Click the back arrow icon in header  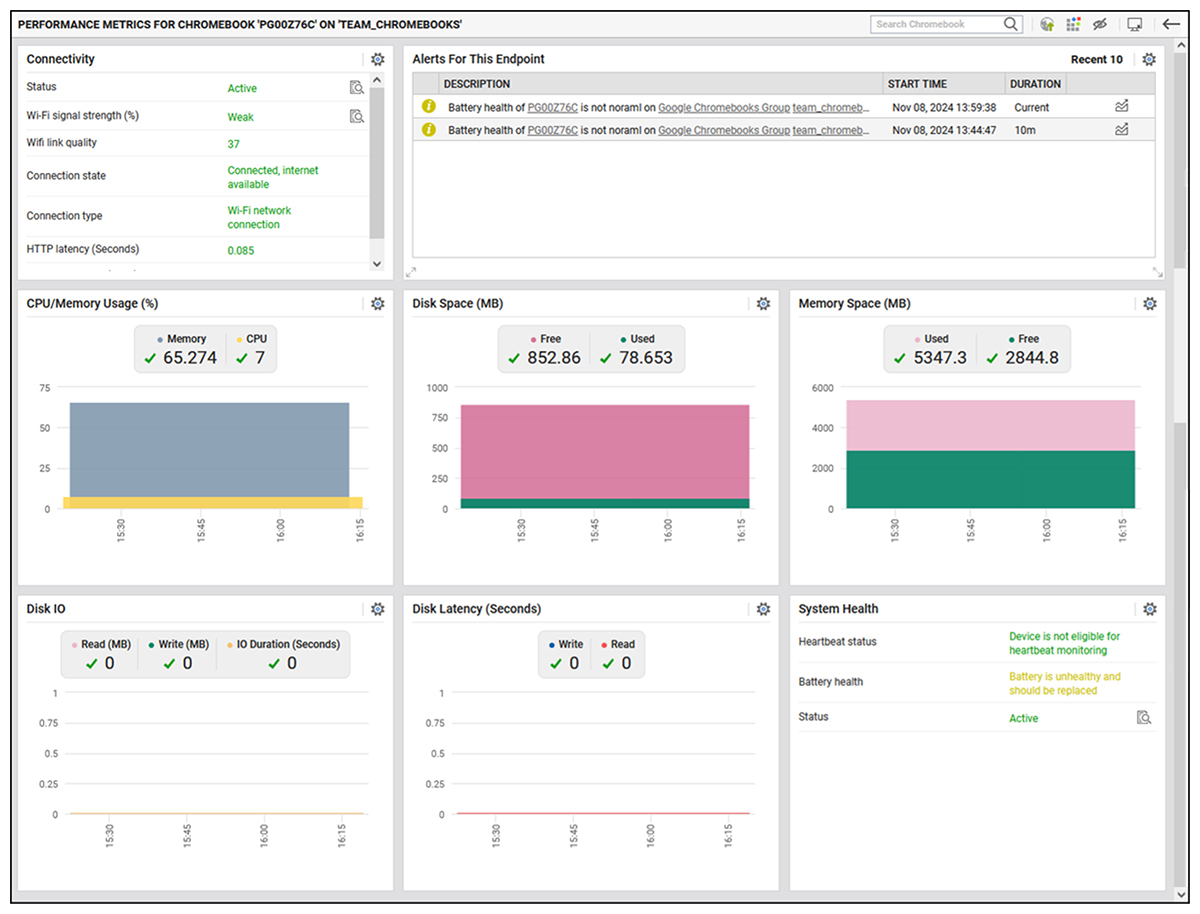pos(1171,24)
